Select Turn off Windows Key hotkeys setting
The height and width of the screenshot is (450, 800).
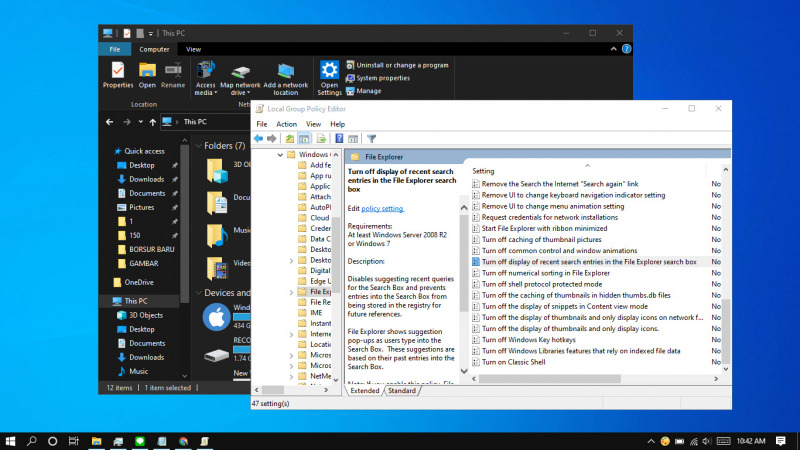coord(528,340)
